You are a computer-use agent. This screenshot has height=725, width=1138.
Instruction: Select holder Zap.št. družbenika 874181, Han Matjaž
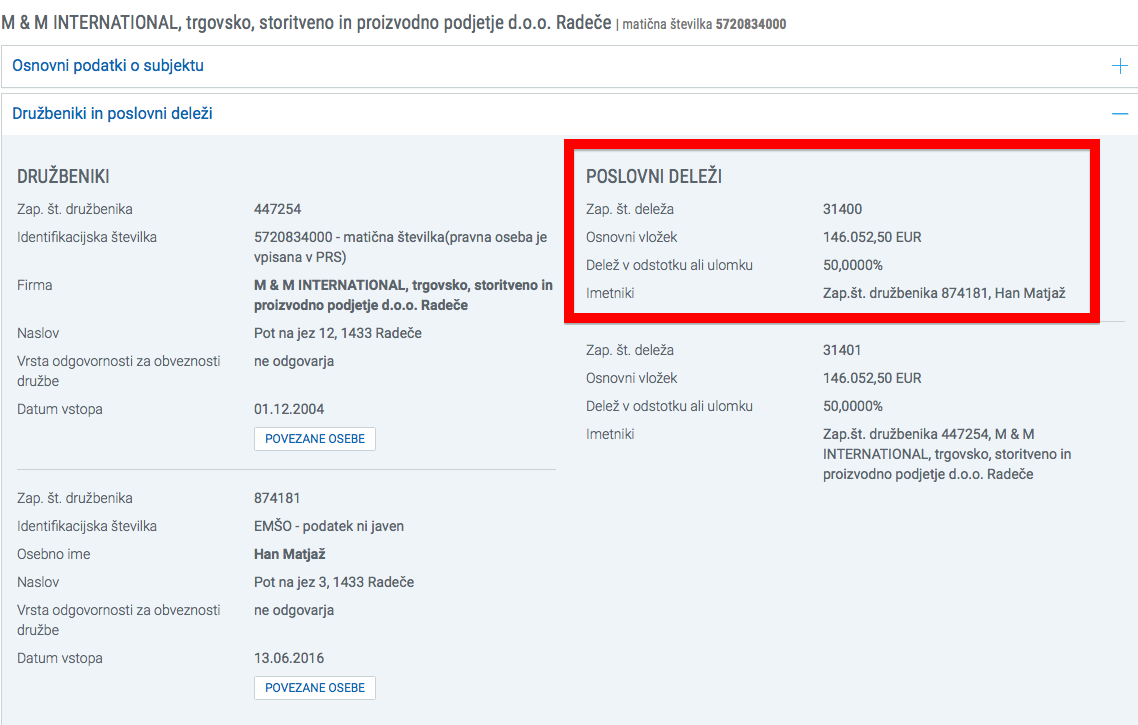[944, 293]
